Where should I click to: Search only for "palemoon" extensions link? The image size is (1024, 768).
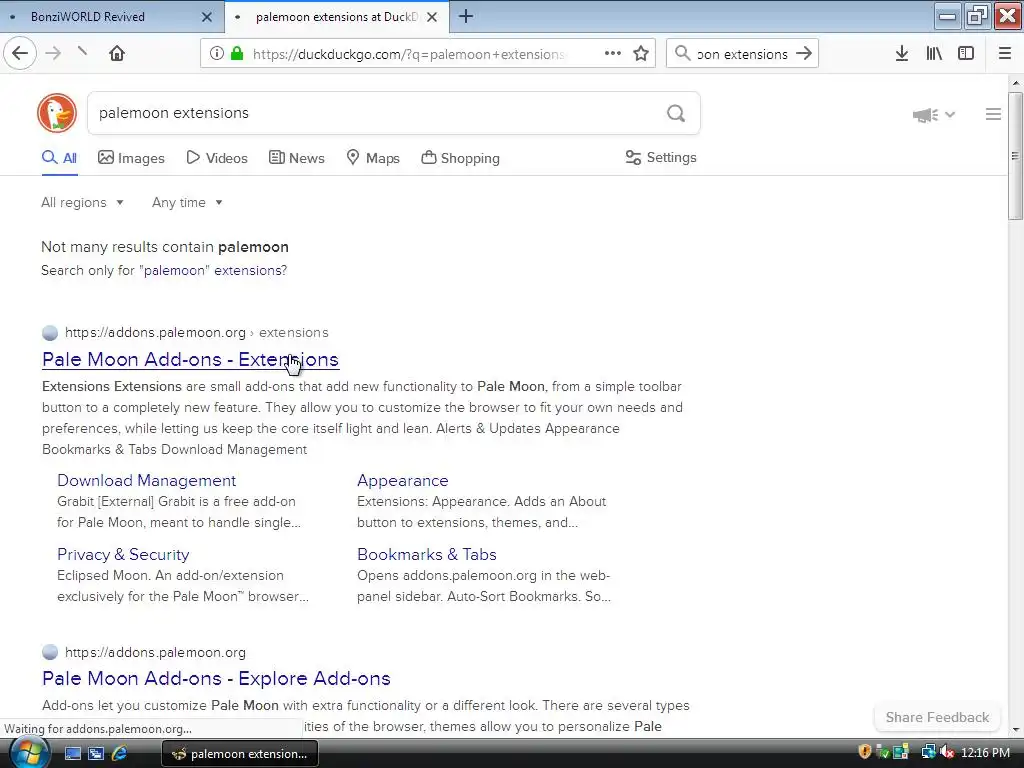click(213, 270)
